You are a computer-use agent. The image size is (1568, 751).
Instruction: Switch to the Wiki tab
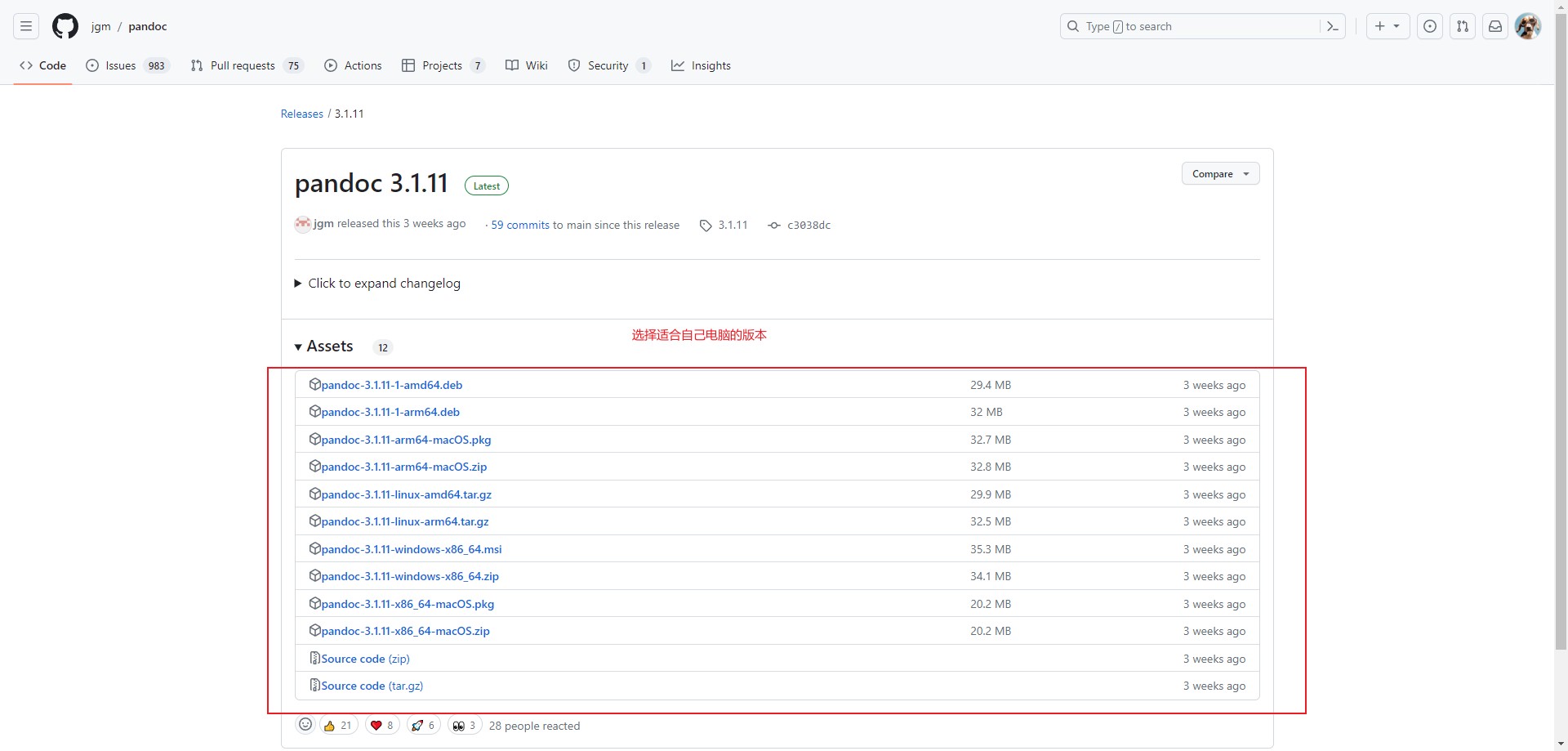(x=527, y=65)
